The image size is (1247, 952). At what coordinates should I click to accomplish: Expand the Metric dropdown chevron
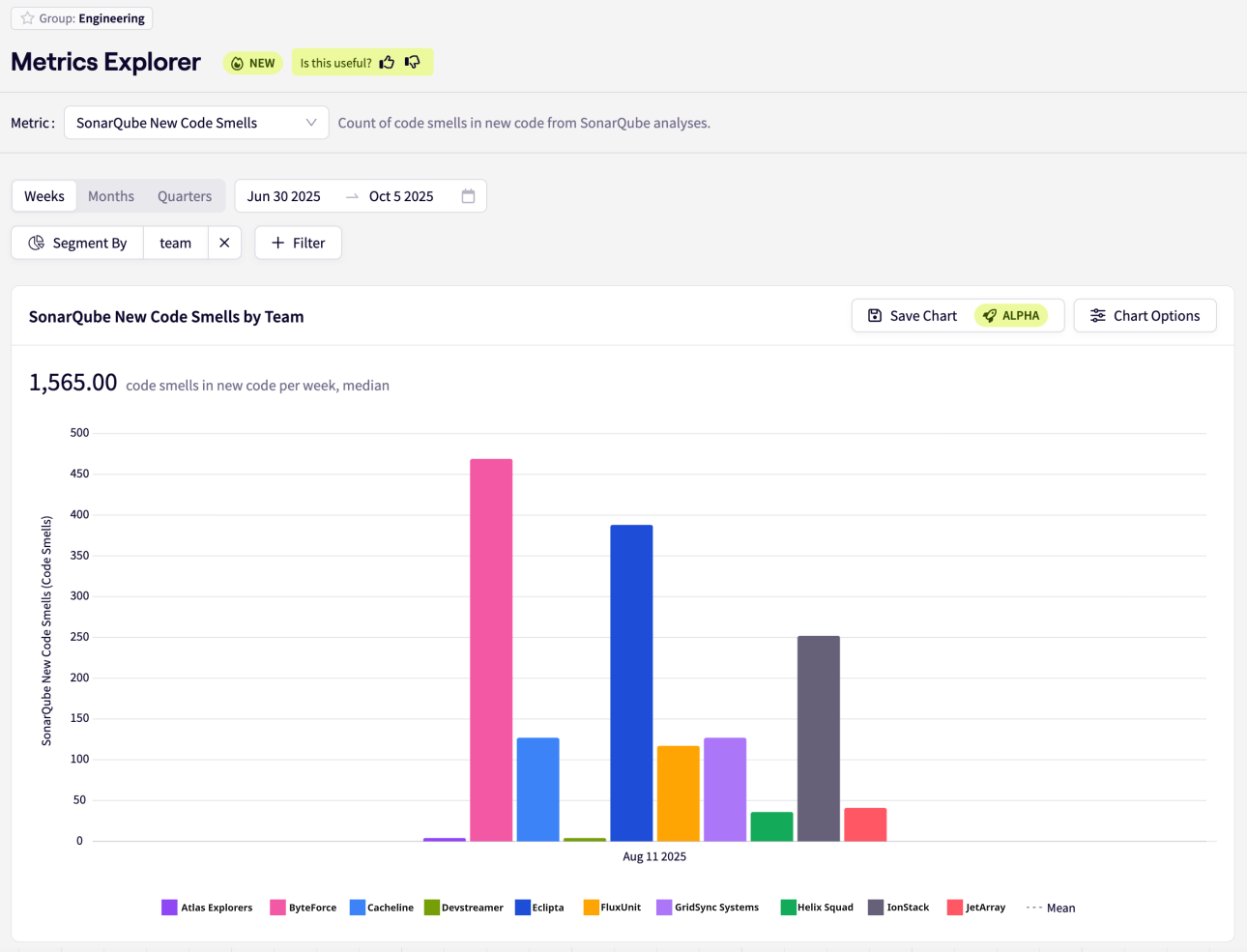(x=311, y=123)
